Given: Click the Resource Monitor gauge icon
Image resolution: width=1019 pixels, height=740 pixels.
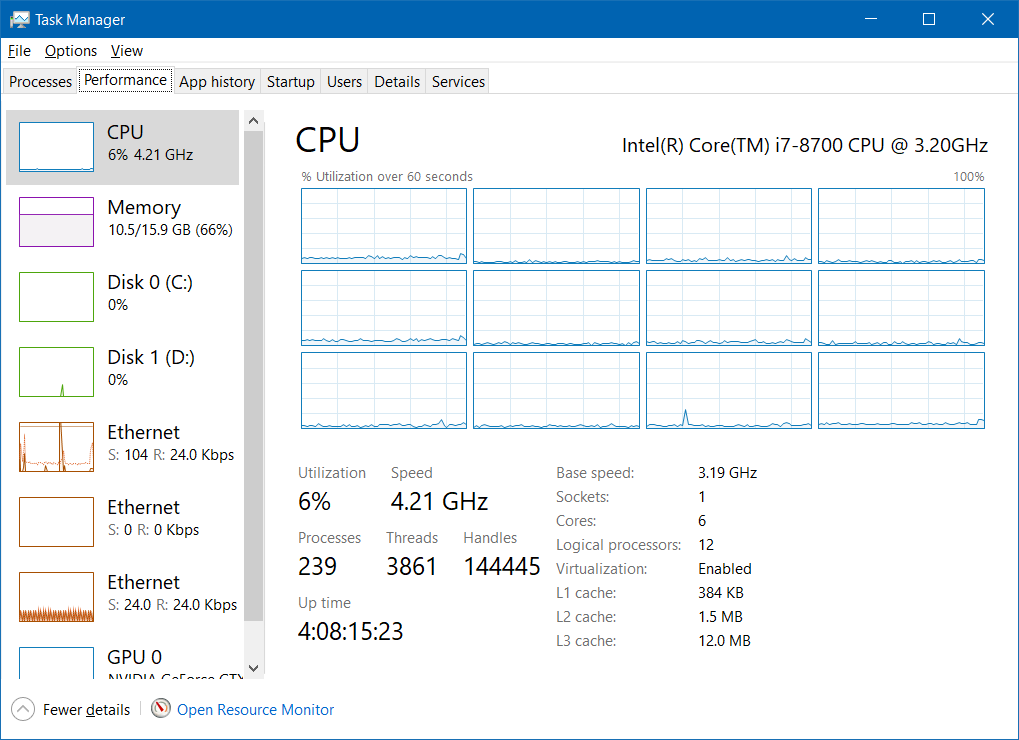Looking at the screenshot, I should pos(161,709).
